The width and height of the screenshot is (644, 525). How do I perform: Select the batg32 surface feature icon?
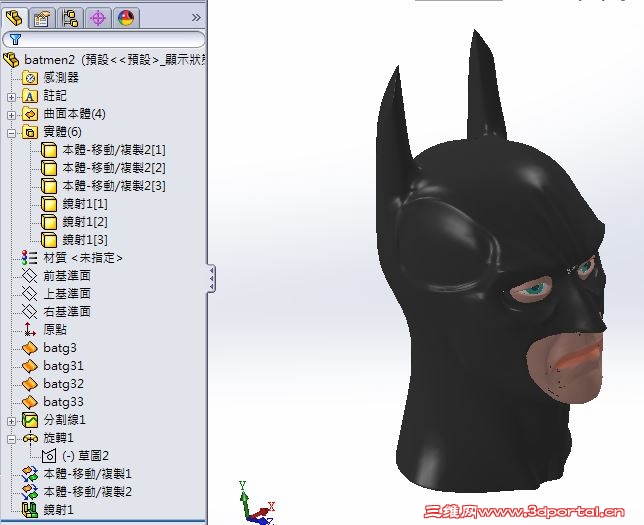(30, 384)
